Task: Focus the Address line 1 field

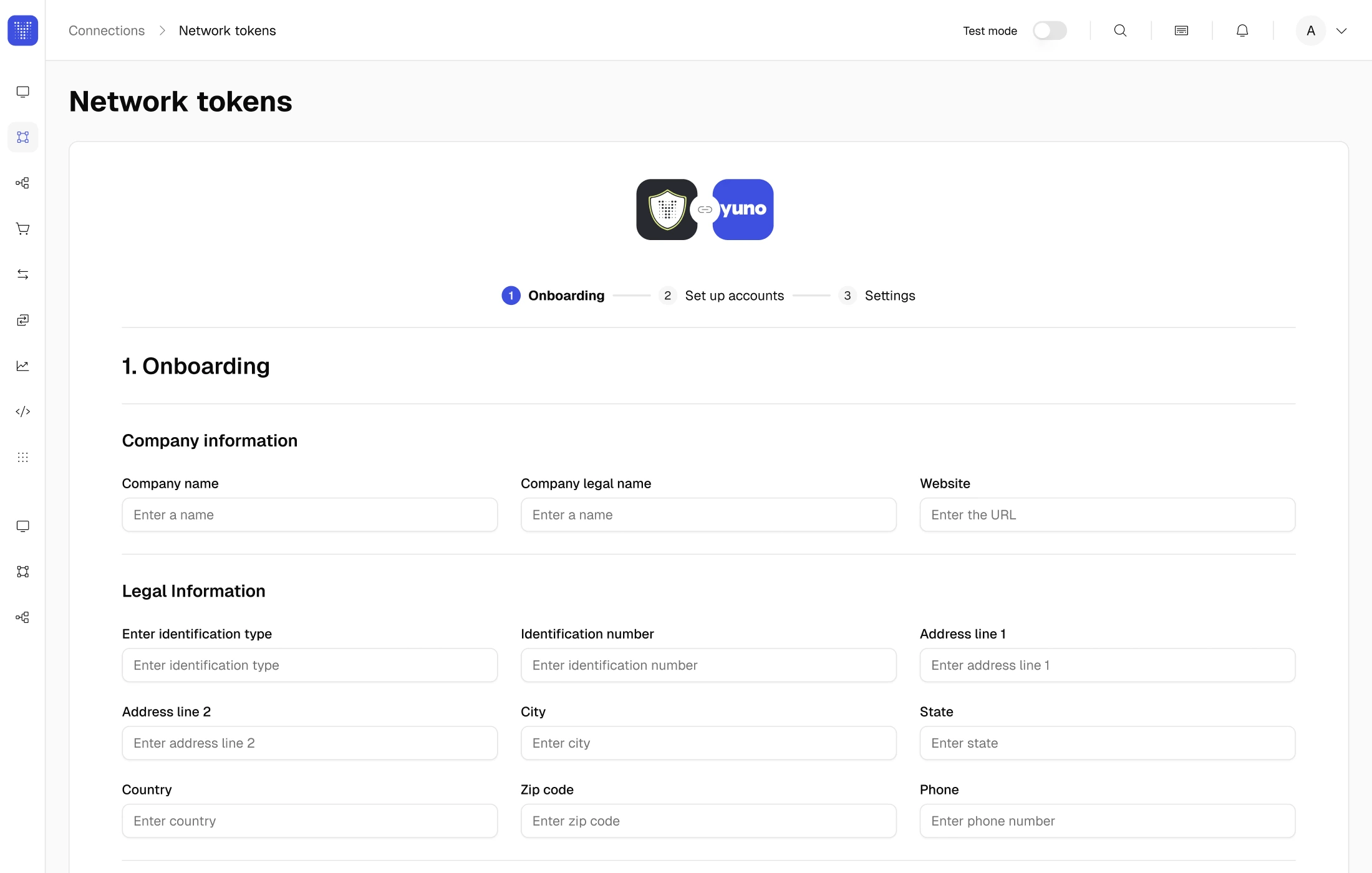Action: point(1108,665)
